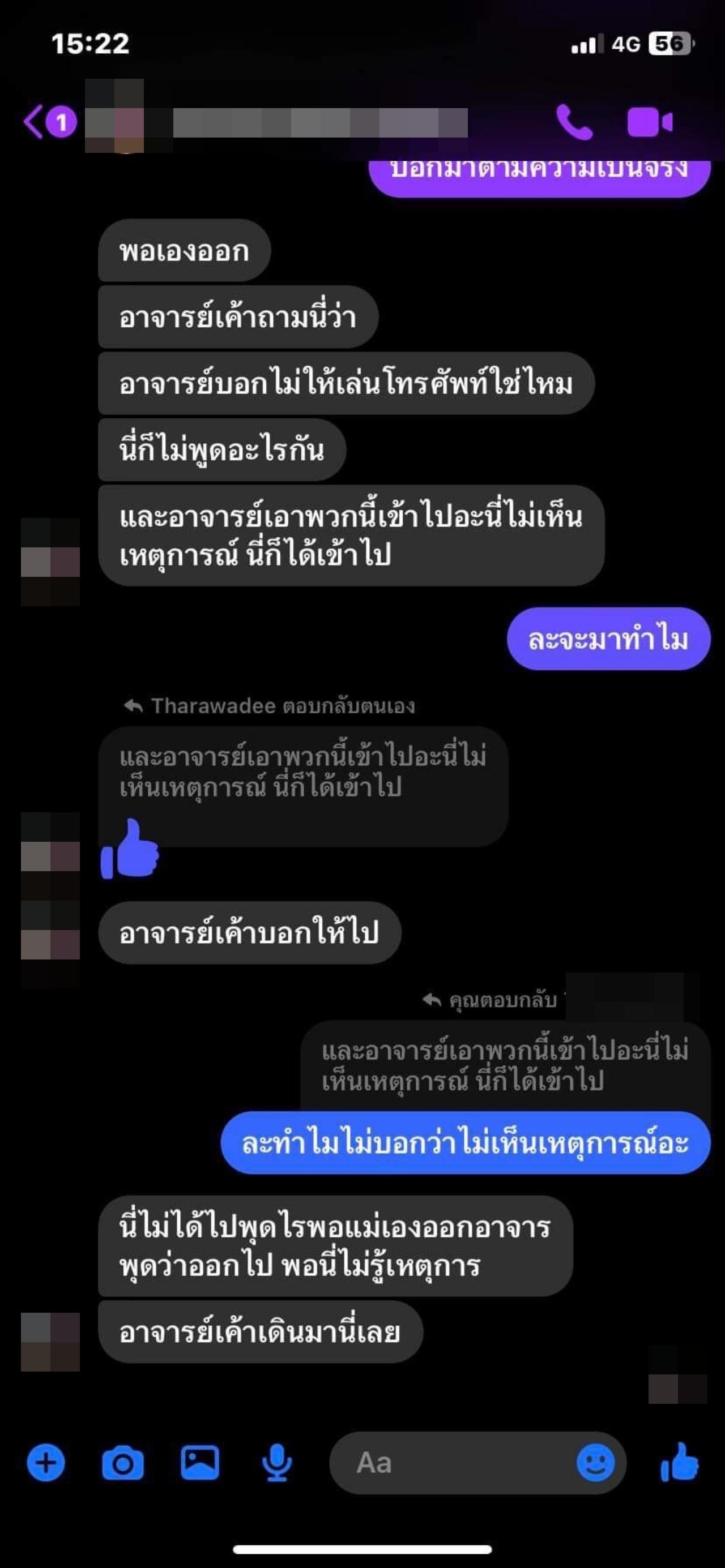Viewport: 725px width, 1568px height.
Task: Tap the unread badge showing 1
Action: 62,122
